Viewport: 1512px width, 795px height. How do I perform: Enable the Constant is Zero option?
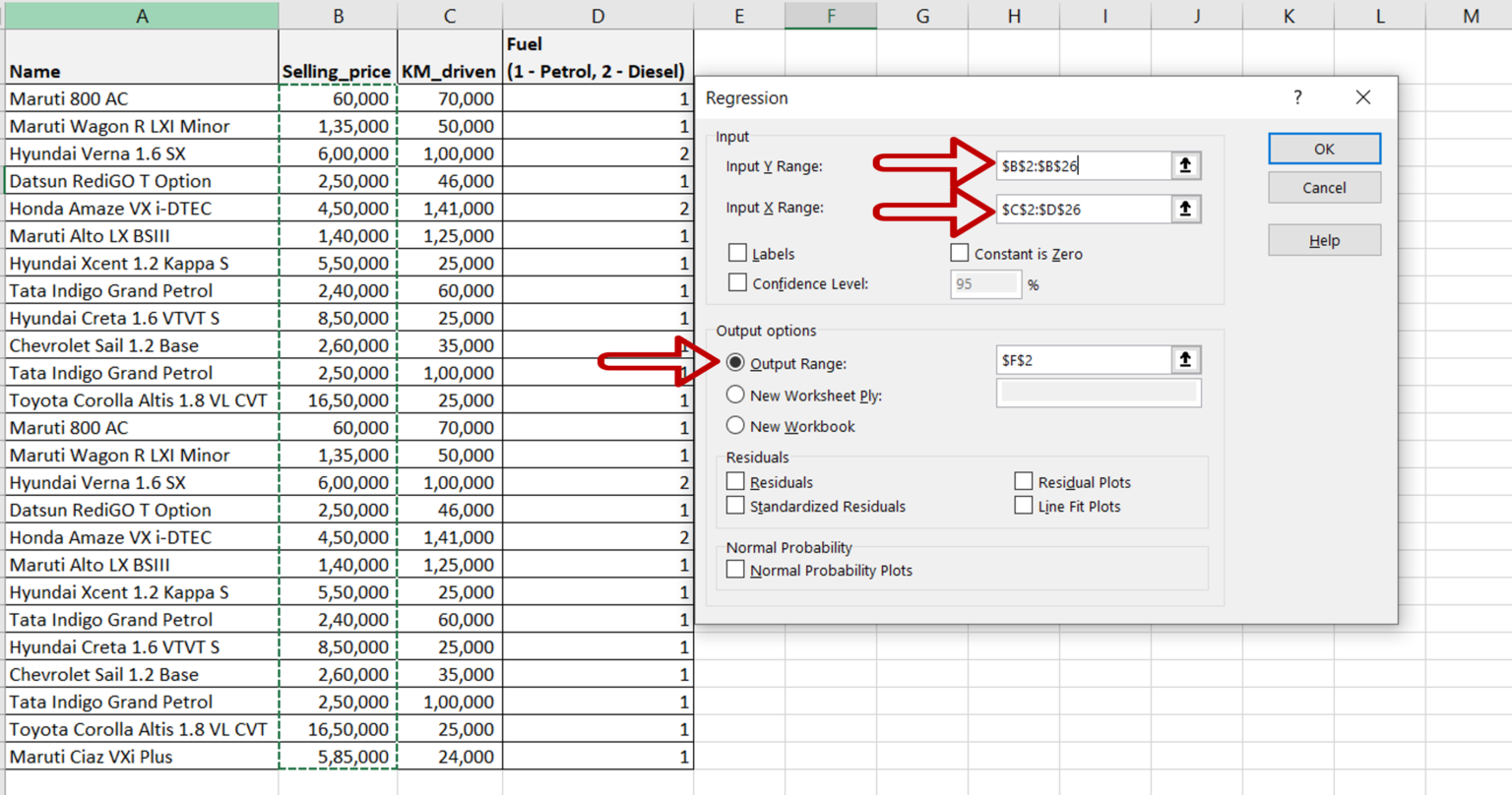(960, 252)
